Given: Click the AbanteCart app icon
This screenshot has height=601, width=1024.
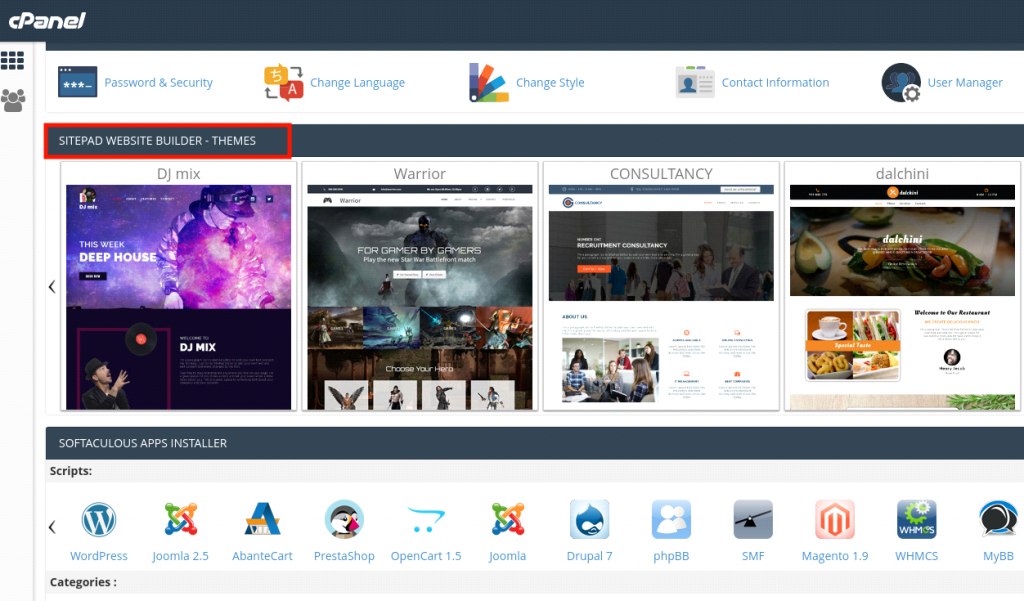Looking at the screenshot, I should pos(262,520).
